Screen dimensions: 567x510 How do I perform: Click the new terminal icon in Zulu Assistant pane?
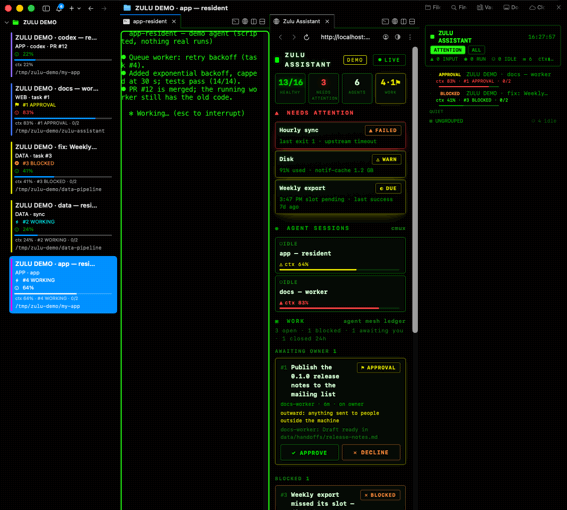click(385, 21)
